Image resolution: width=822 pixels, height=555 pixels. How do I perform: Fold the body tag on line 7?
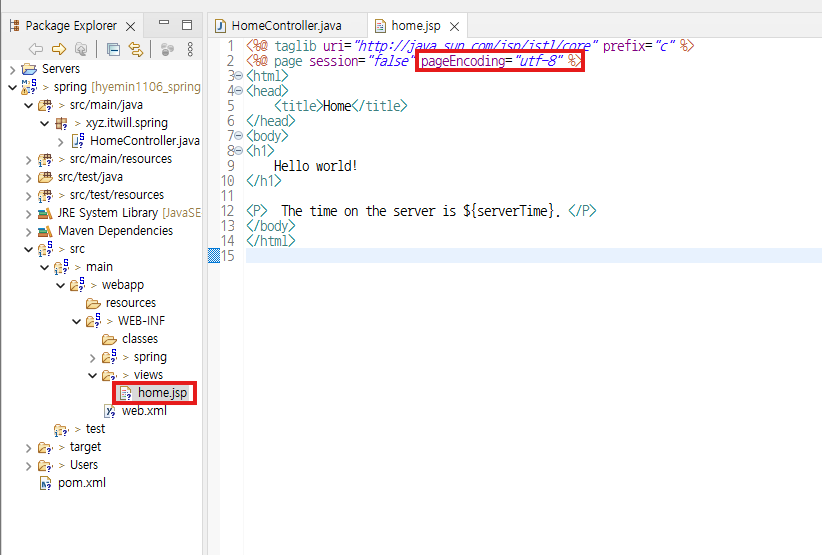tap(239, 136)
